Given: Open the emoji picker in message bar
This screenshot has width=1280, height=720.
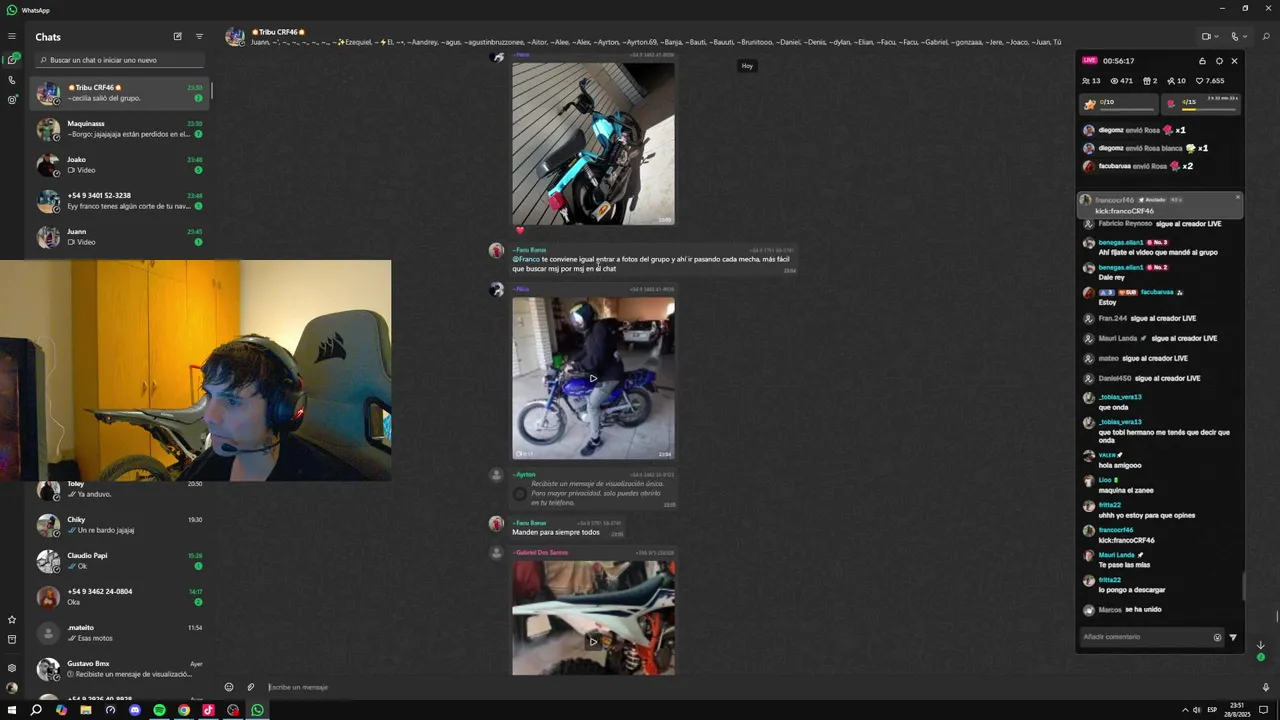Looking at the screenshot, I should click(x=229, y=687).
